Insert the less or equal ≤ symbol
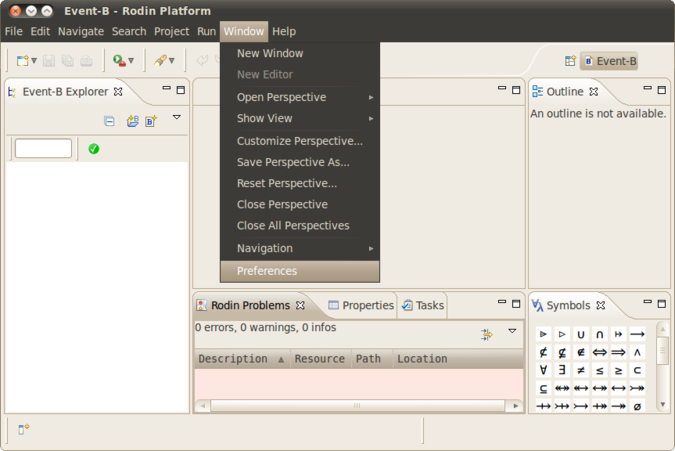 click(600, 370)
